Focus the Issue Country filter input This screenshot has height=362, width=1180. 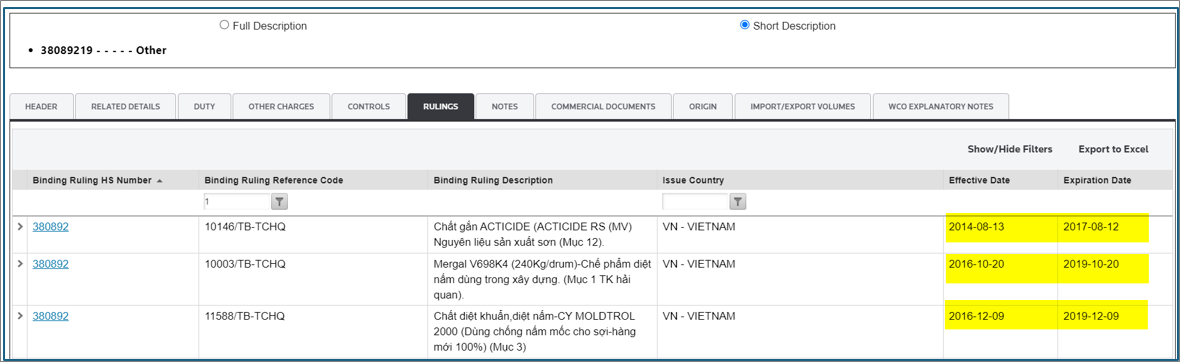695,202
